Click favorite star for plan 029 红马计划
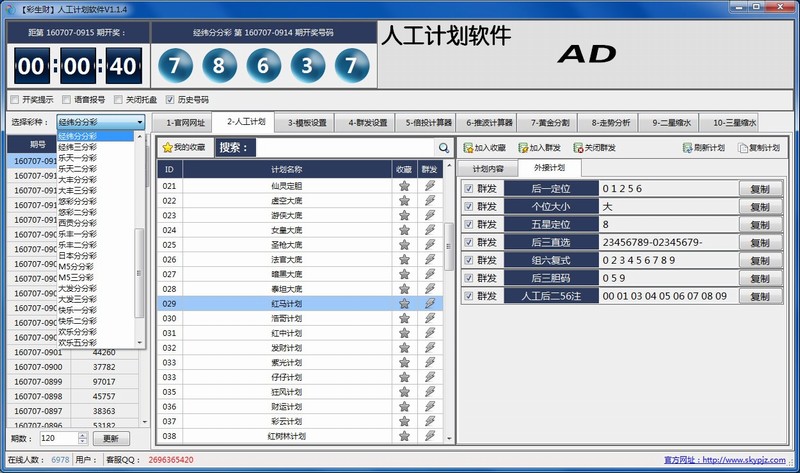800x473 pixels. (404, 303)
